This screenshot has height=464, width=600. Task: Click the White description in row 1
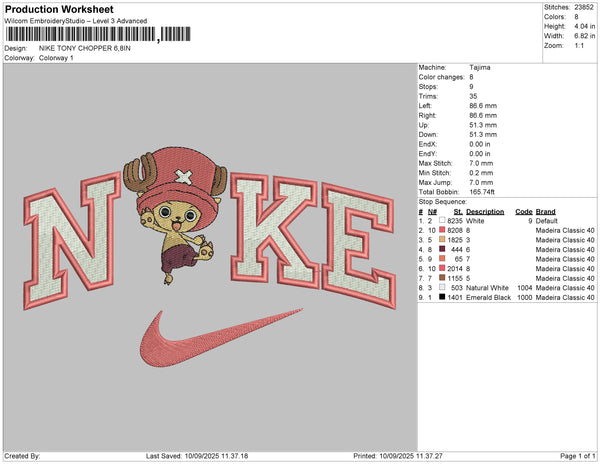(475, 221)
